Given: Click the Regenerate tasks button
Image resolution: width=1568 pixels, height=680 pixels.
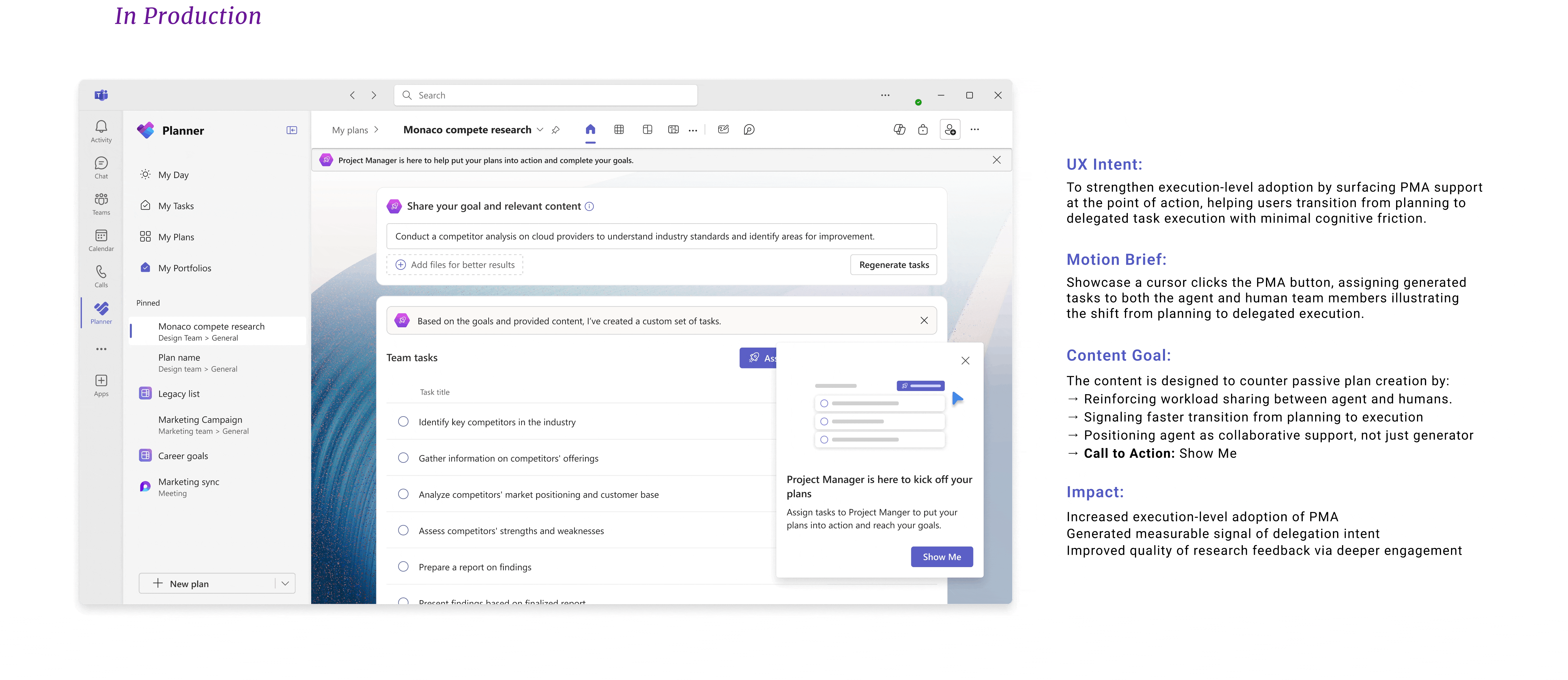Looking at the screenshot, I should tap(894, 265).
